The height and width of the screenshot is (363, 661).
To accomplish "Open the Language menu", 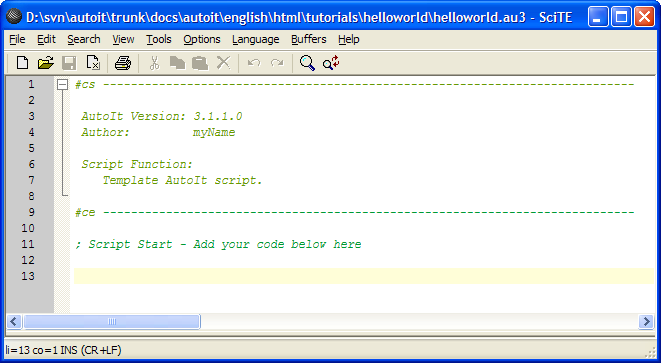I will pyautogui.click(x=255, y=39).
